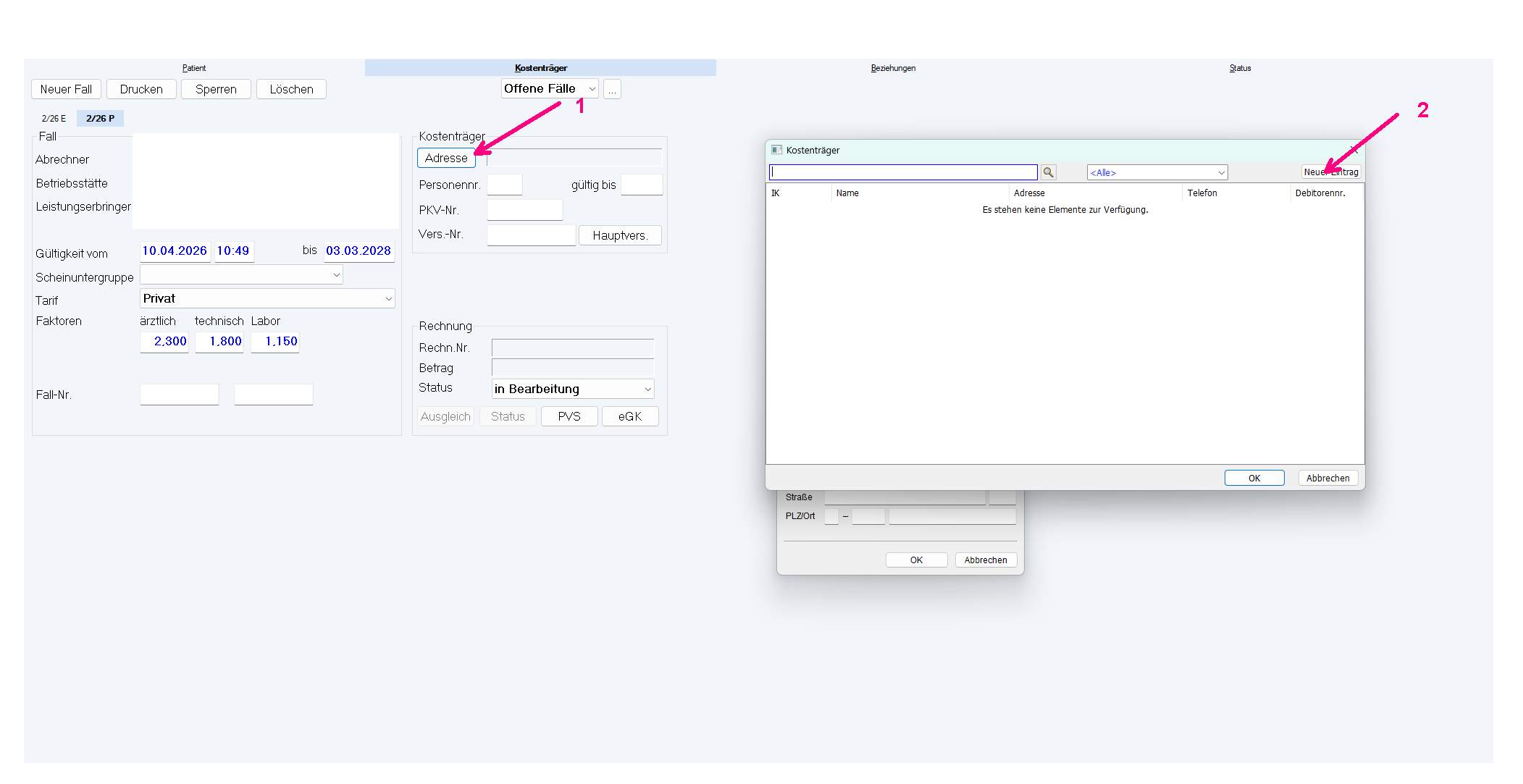This screenshot has height=784, width=1523.
Task: Open the Scheinuntergruppe dropdown
Action: tap(241, 275)
